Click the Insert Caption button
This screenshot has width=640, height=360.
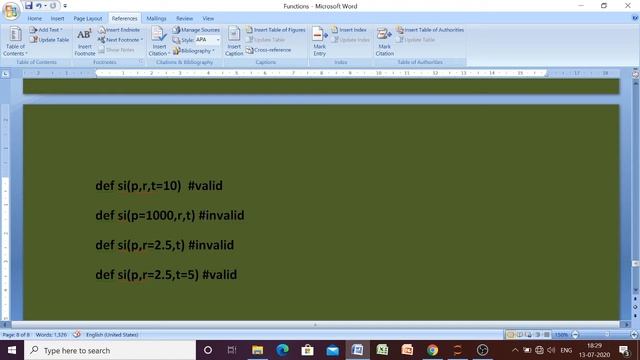pyautogui.click(x=234, y=42)
